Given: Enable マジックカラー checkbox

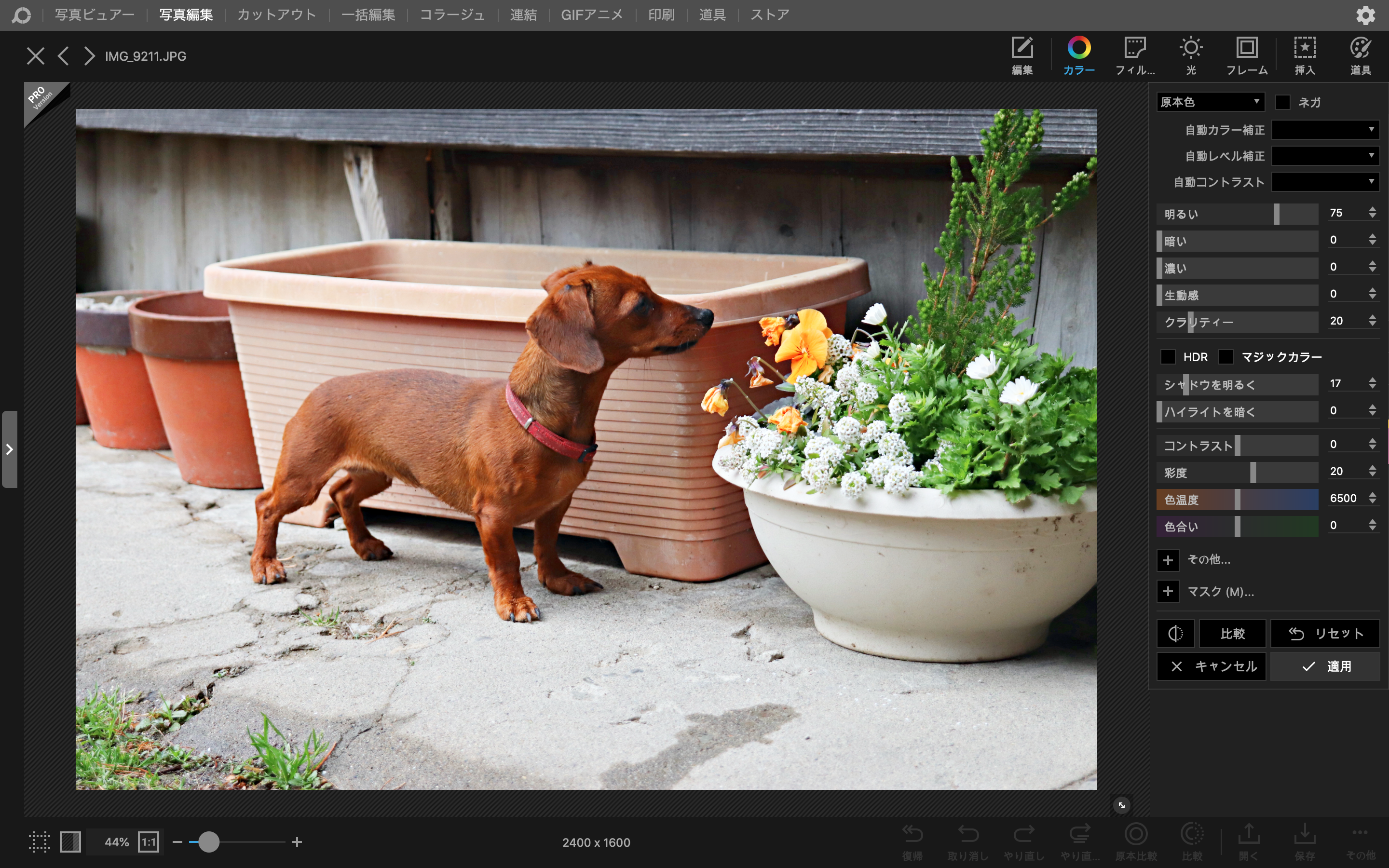Looking at the screenshot, I should 1226,357.
